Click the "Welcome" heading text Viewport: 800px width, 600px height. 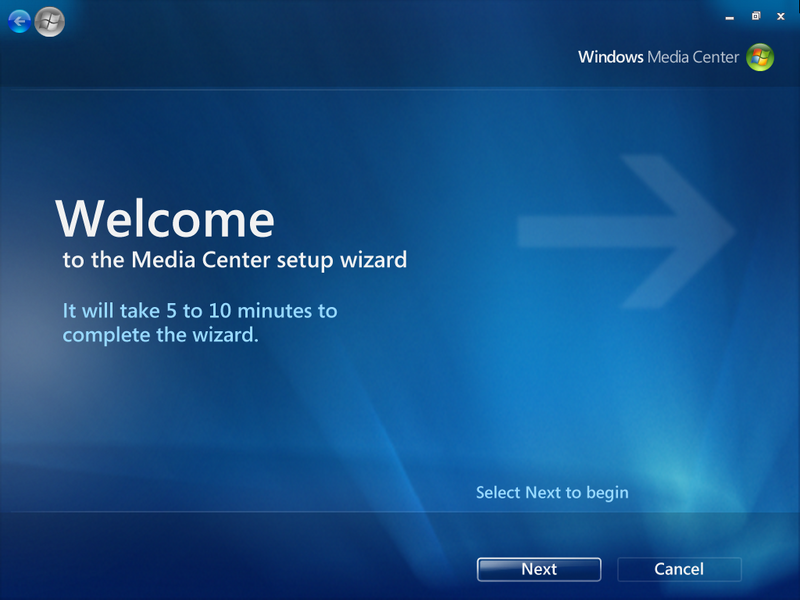[x=165, y=218]
